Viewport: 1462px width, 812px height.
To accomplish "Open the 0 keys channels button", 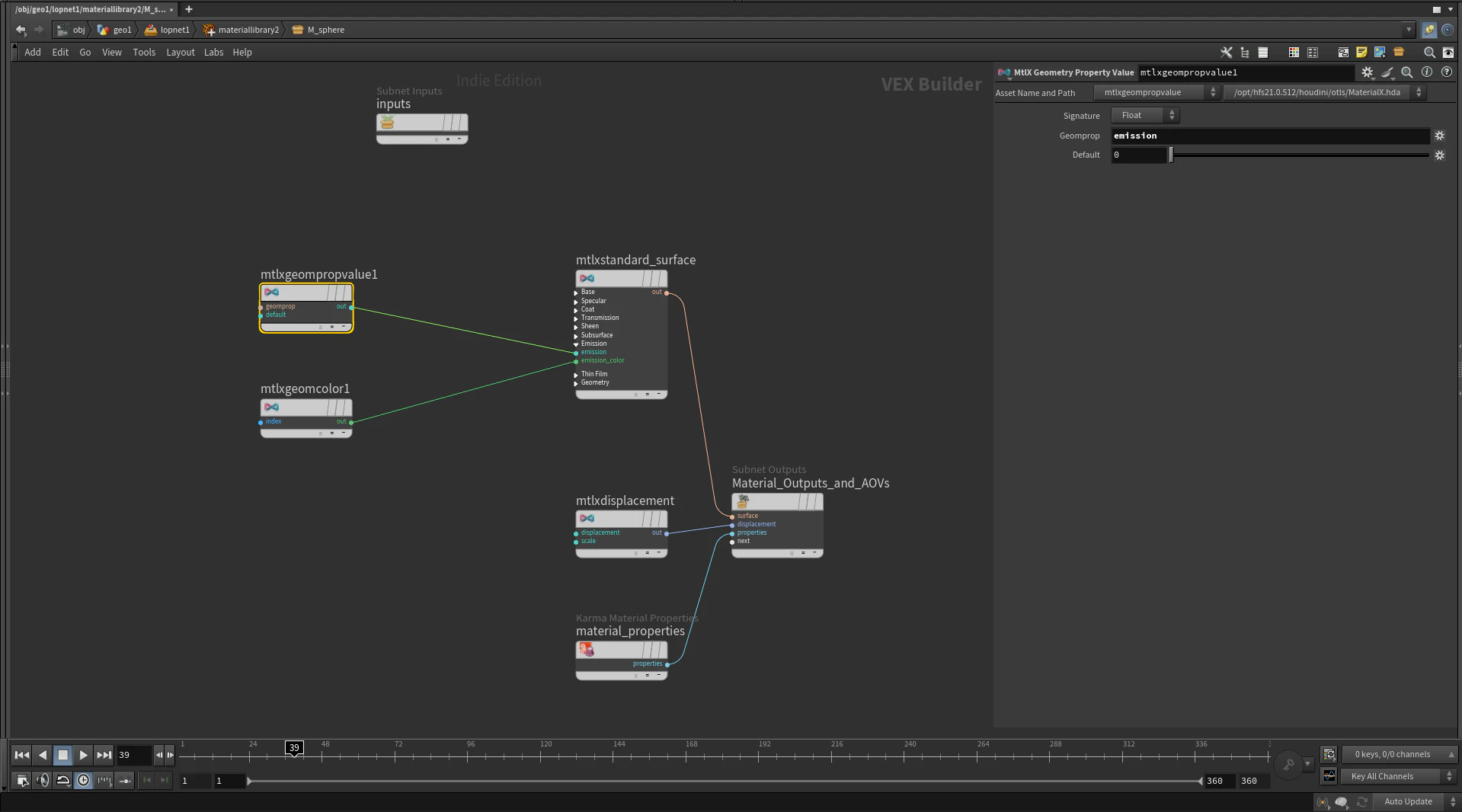I will point(1399,754).
